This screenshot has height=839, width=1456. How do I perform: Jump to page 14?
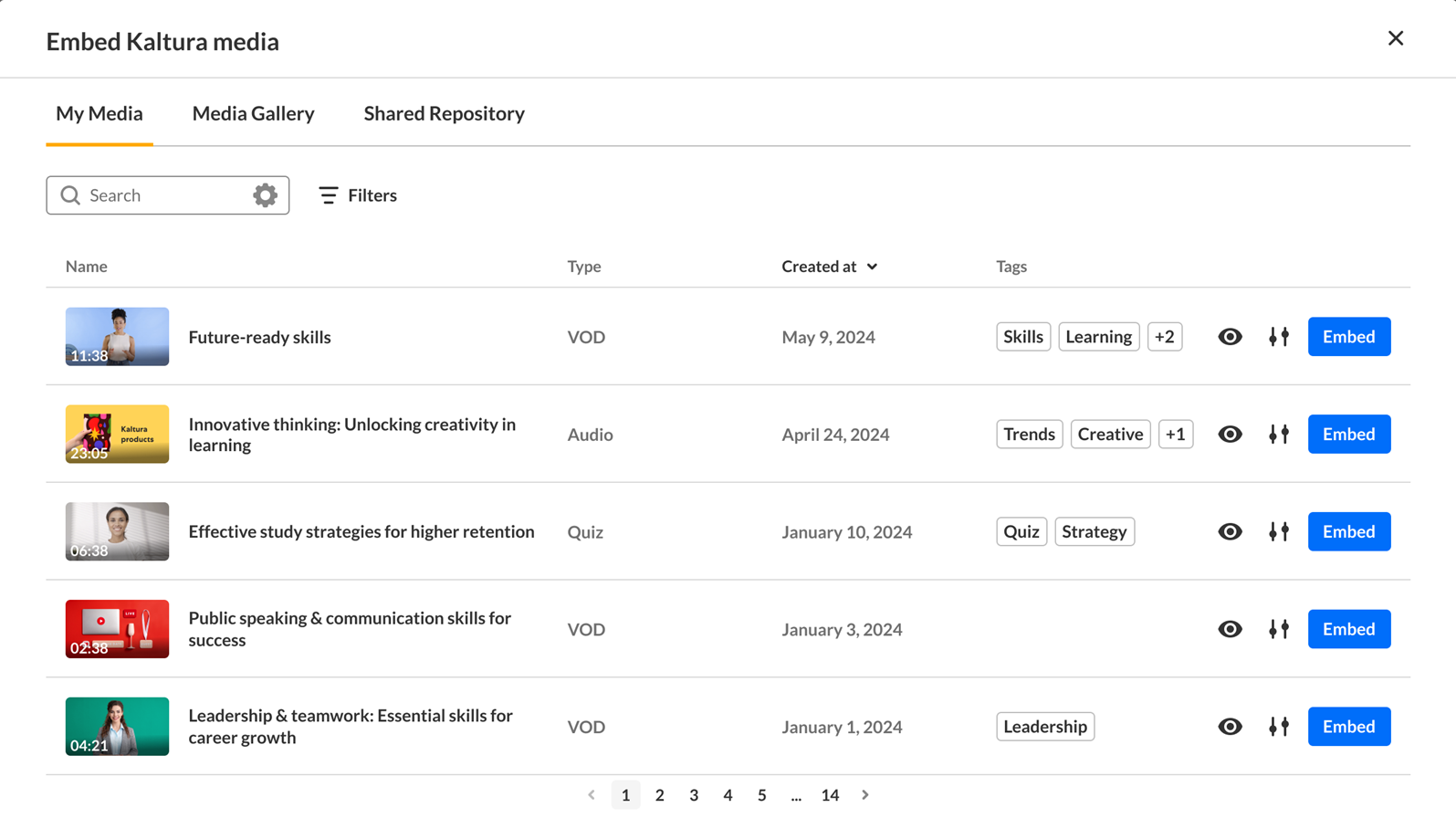(x=830, y=795)
